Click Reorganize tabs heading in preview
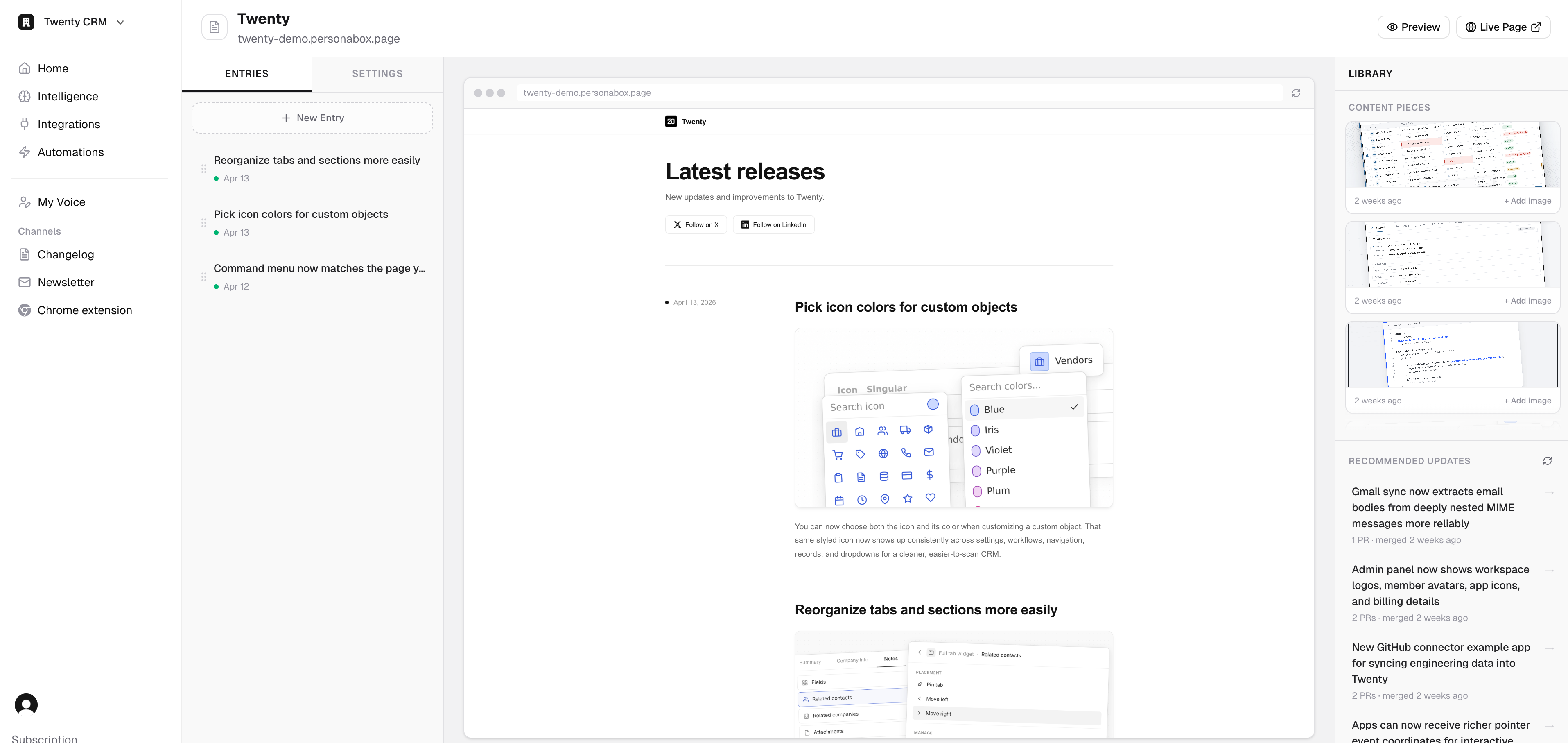1568x743 pixels. coord(926,609)
